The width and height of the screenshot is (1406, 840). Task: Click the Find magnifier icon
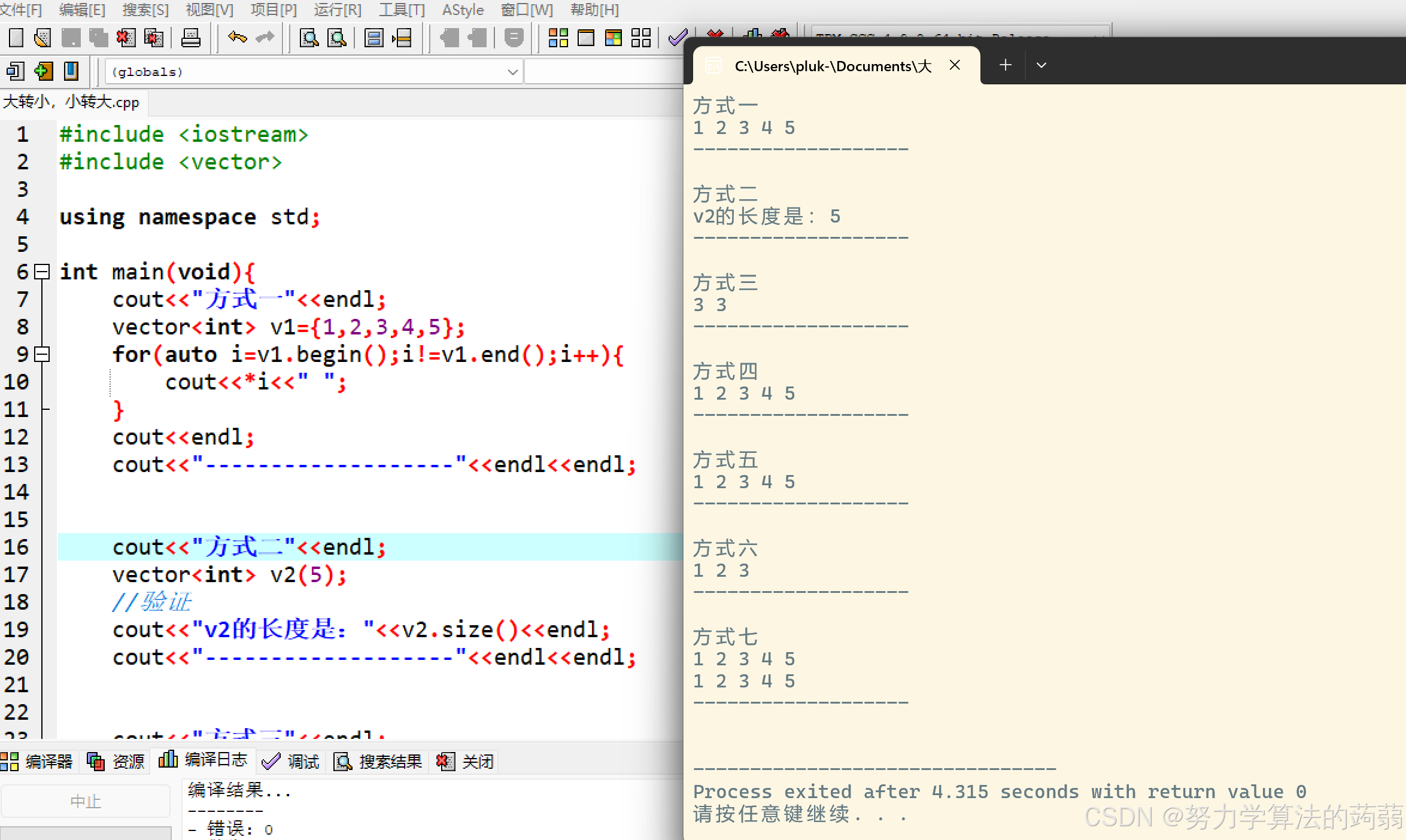[x=309, y=38]
